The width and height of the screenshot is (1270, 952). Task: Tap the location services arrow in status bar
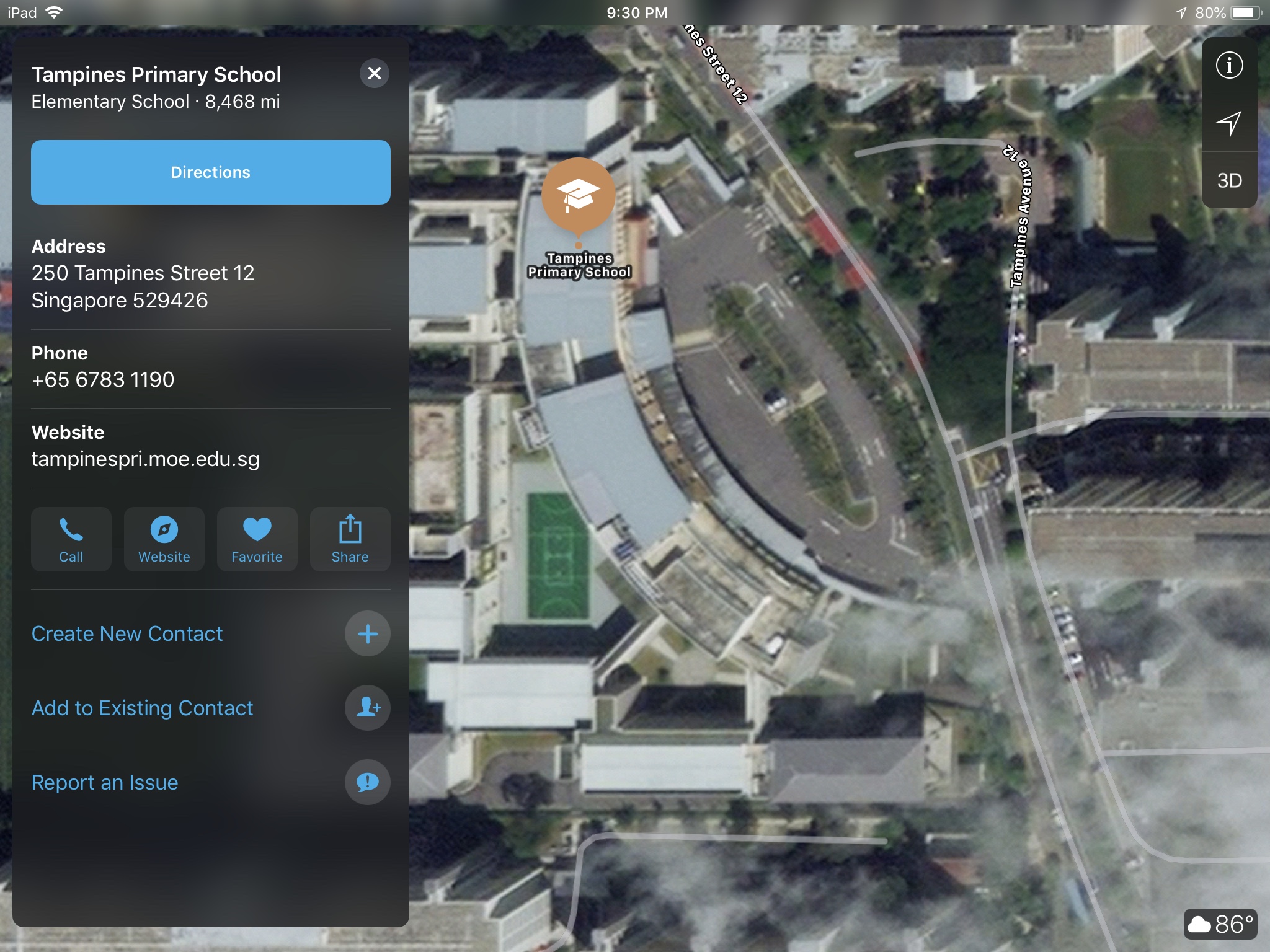click(x=1181, y=12)
